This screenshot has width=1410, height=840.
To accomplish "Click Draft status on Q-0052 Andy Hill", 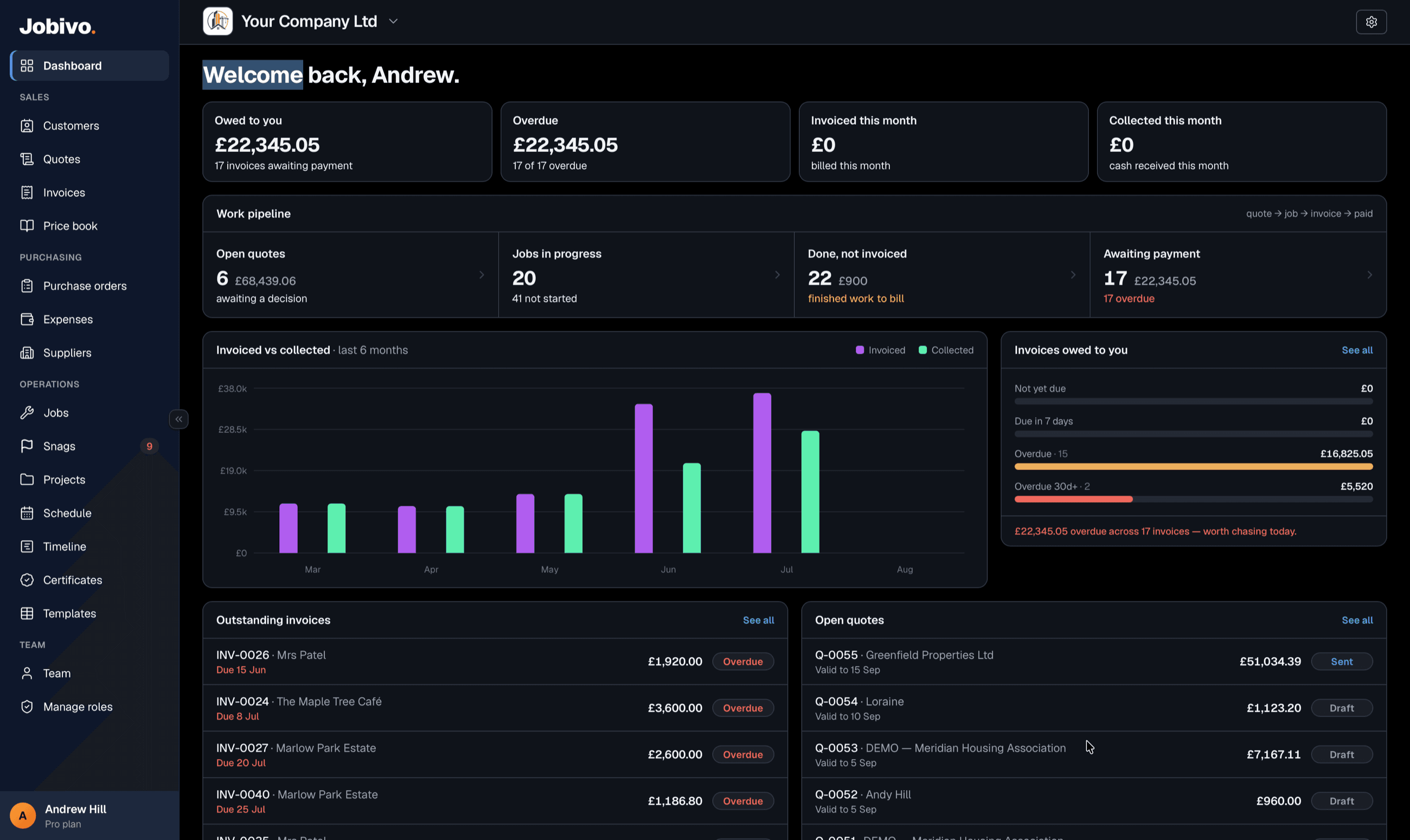I will (1342, 801).
